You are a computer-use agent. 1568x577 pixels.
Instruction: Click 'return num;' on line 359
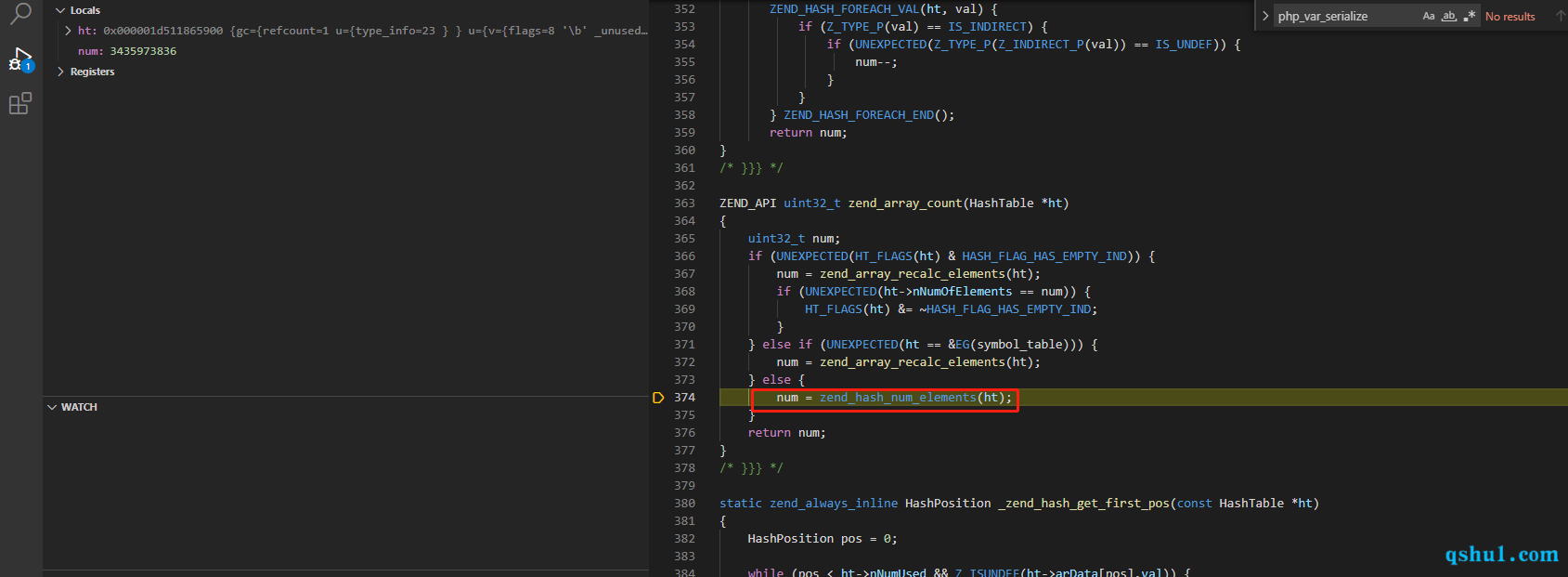808,133
